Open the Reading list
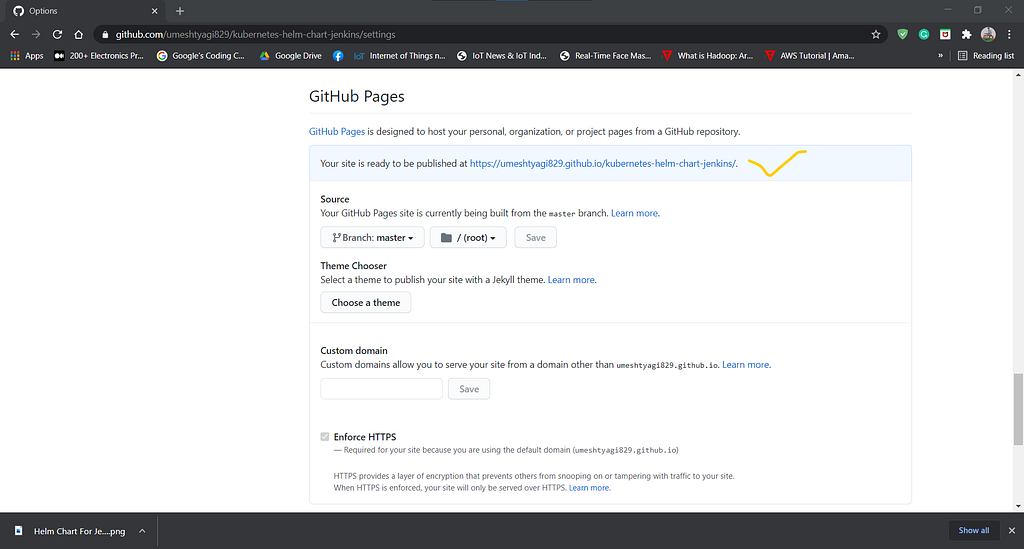Image resolution: width=1024 pixels, height=549 pixels. pyautogui.click(x=985, y=56)
